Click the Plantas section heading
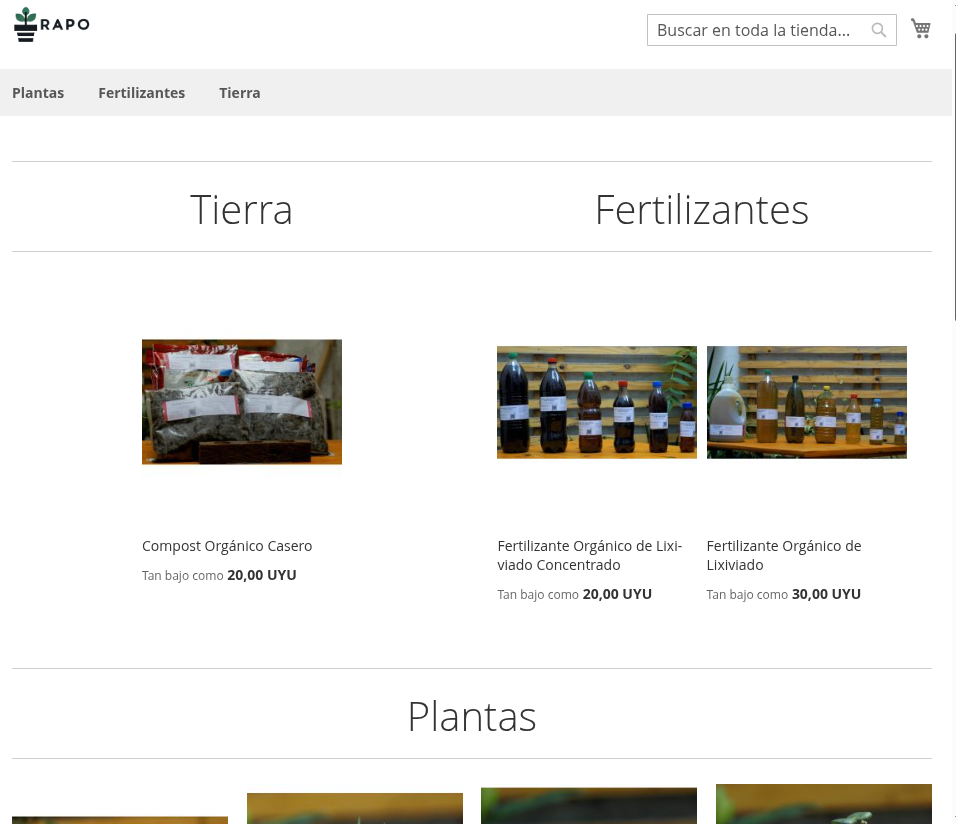The image size is (956, 824). tap(472, 717)
